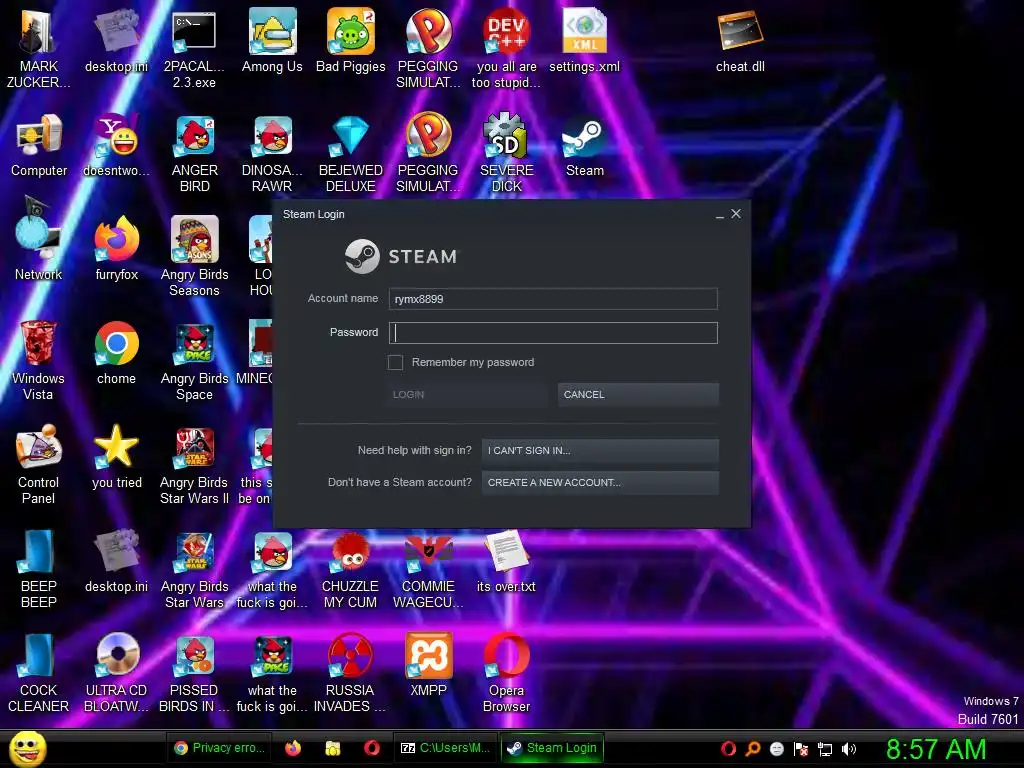Select the ULTRA CD BLOATW... icon

coord(117,673)
